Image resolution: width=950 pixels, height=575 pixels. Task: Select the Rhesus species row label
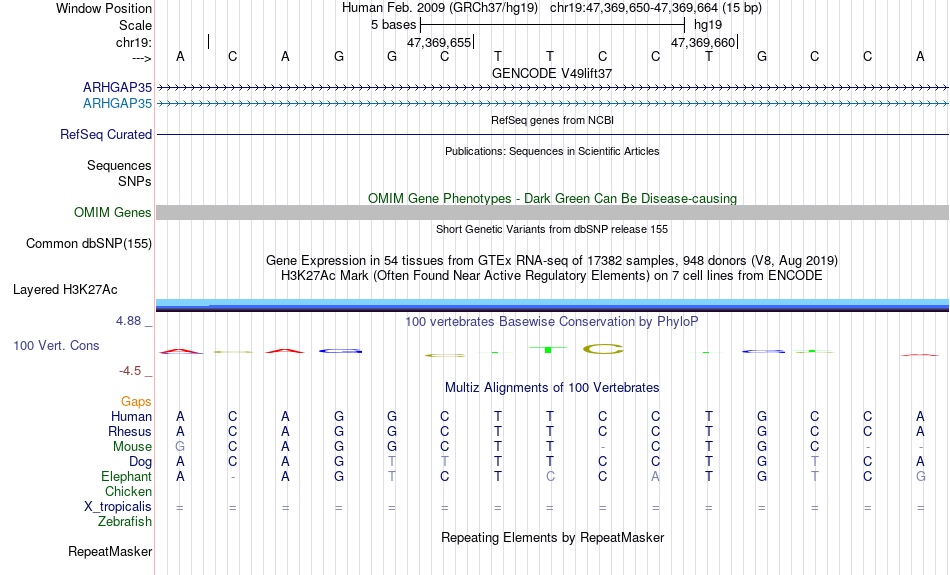point(130,431)
